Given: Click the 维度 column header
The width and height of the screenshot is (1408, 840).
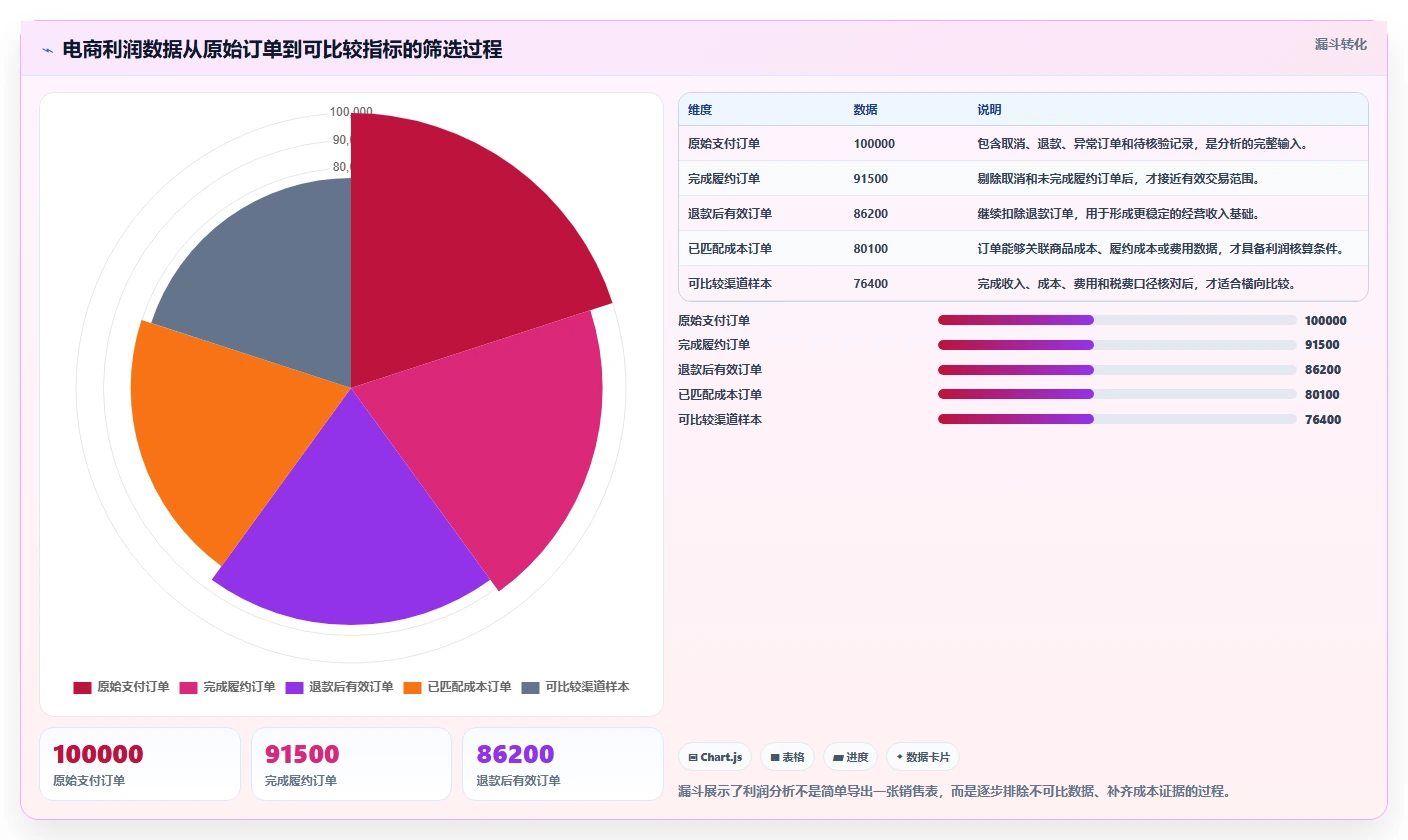Looking at the screenshot, I should [x=700, y=109].
